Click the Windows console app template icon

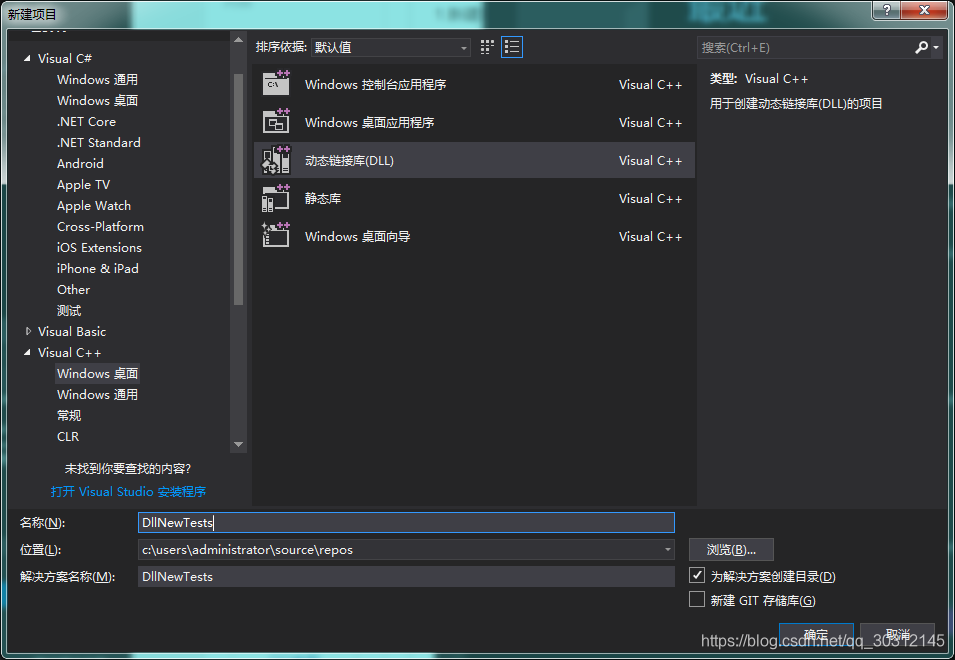coord(276,83)
